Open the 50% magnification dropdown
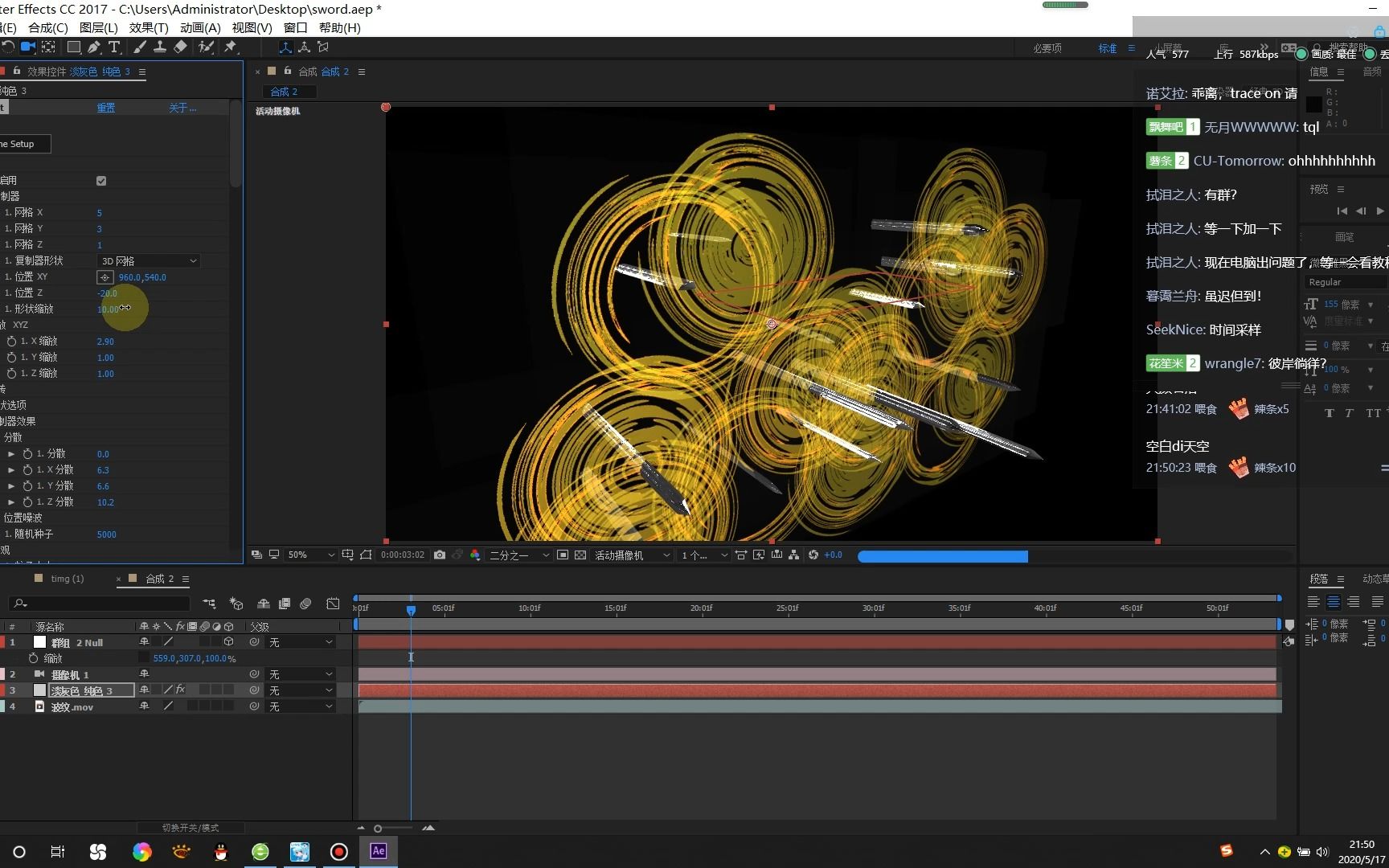The image size is (1389, 868). [310, 555]
